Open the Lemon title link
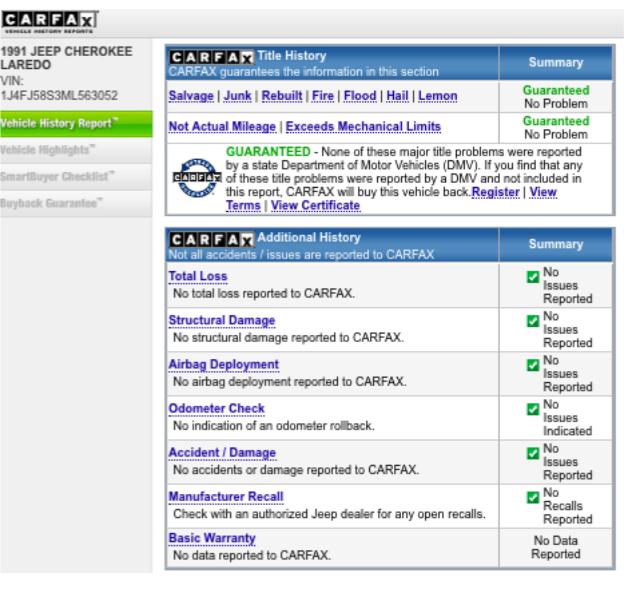Viewport: 625px width, 594px height. click(438, 96)
